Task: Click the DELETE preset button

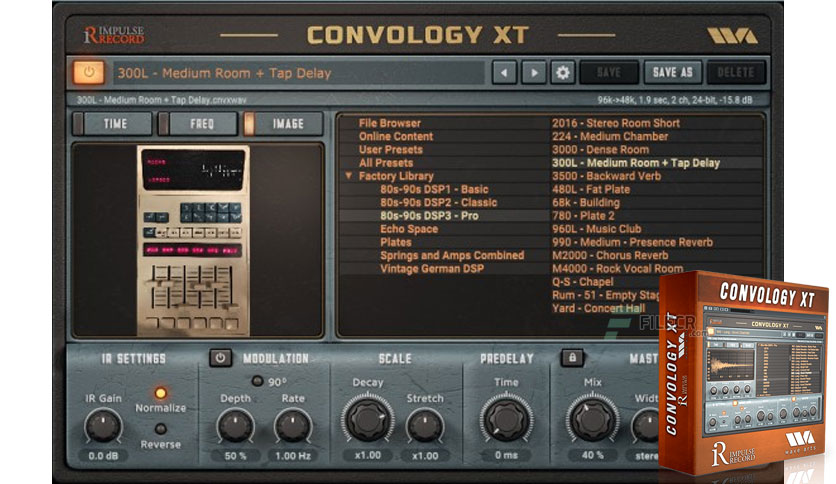Action: (736, 72)
